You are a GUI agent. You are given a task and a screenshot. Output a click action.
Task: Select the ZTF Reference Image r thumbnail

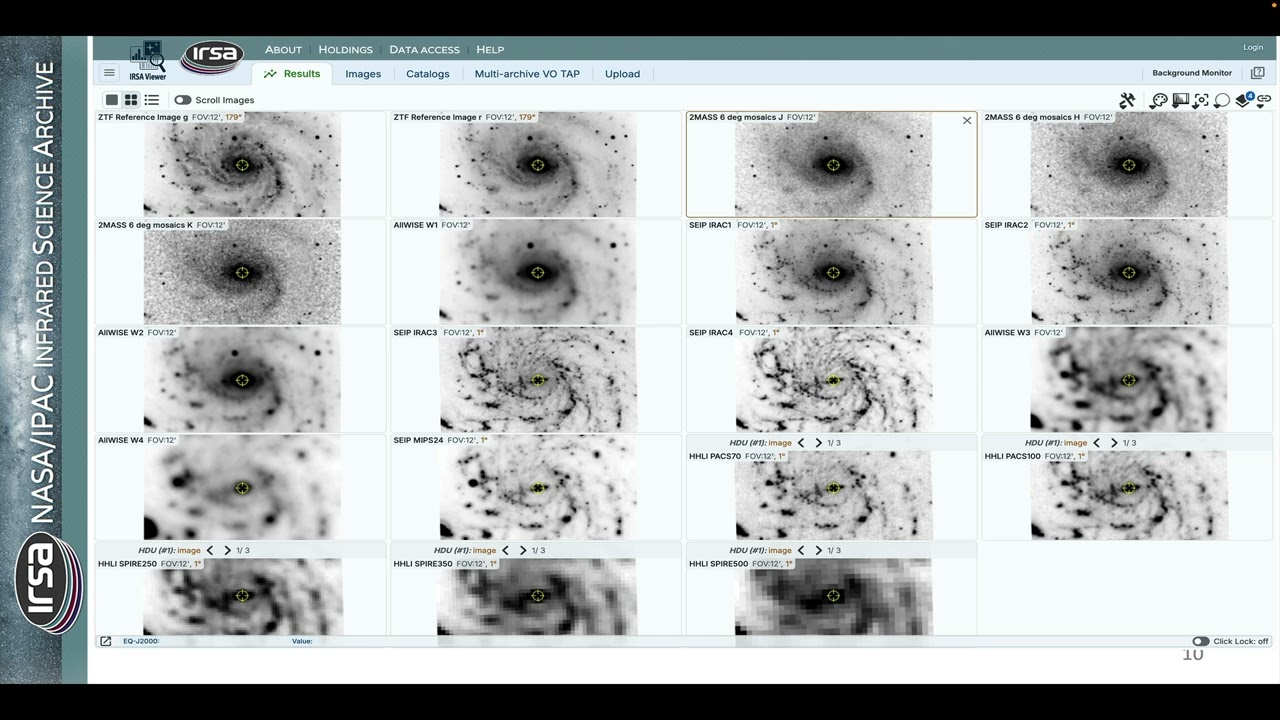pyautogui.click(x=537, y=165)
